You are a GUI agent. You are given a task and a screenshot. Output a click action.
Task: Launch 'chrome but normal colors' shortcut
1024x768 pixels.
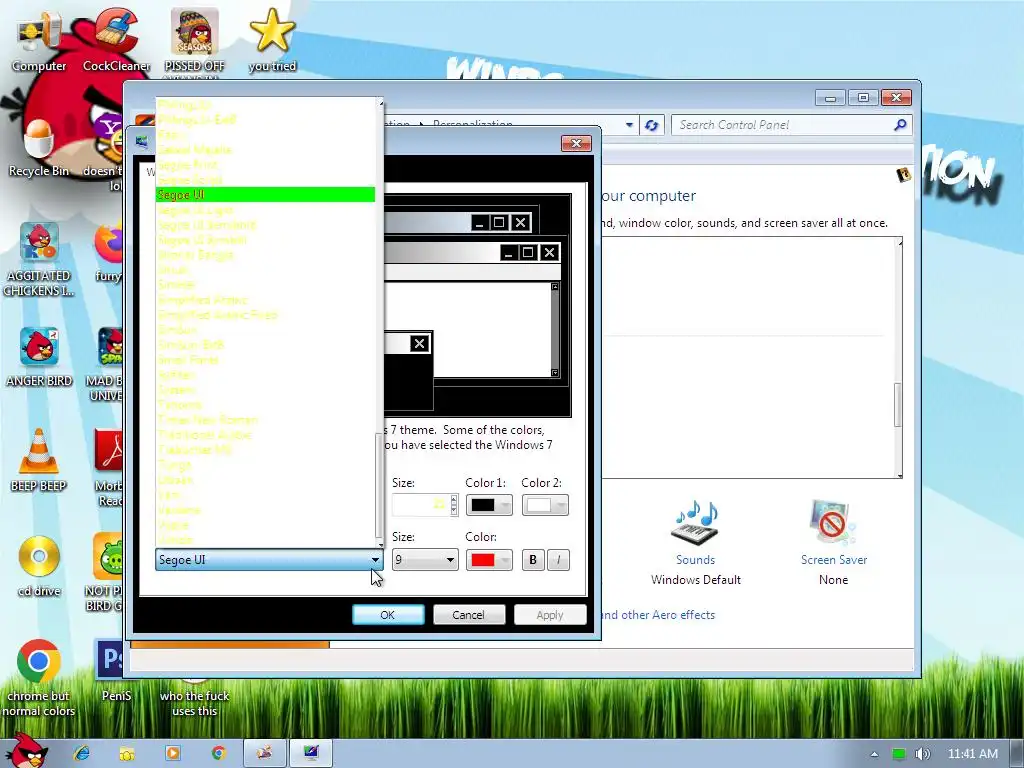pyautogui.click(x=39, y=678)
